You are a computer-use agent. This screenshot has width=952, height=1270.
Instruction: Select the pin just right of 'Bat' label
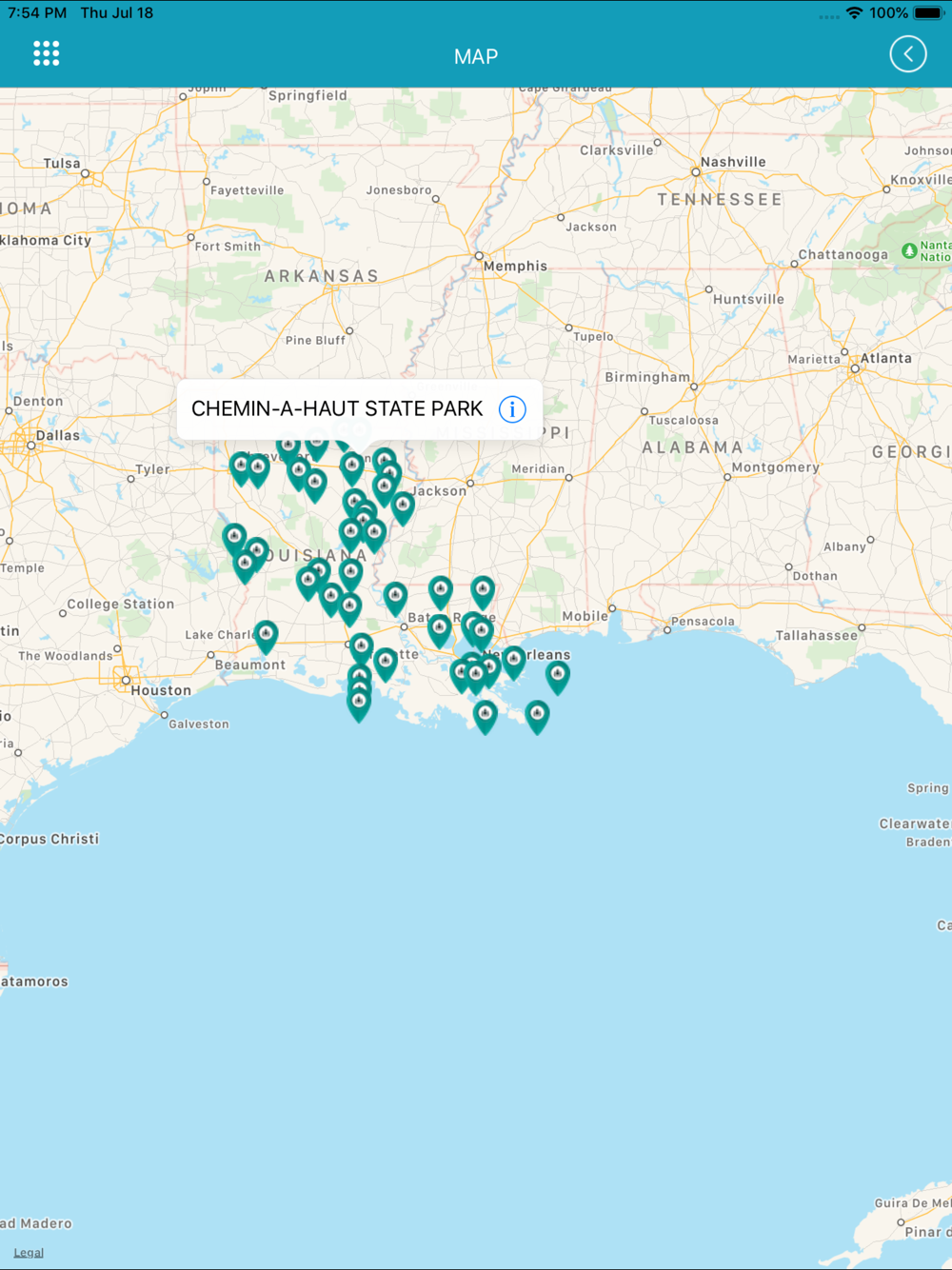(x=440, y=629)
